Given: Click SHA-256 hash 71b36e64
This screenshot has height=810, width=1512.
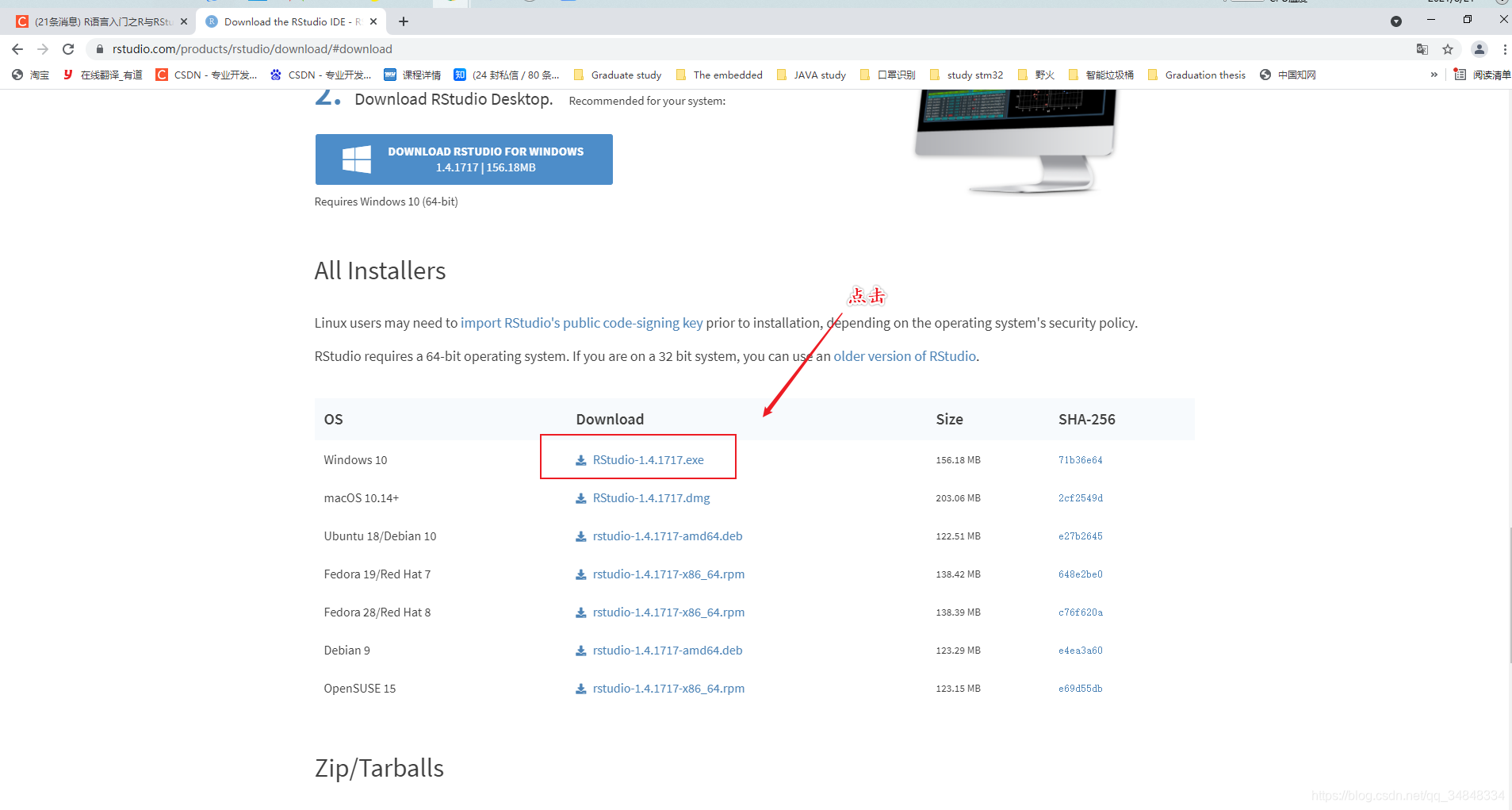Looking at the screenshot, I should click(1080, 460).
